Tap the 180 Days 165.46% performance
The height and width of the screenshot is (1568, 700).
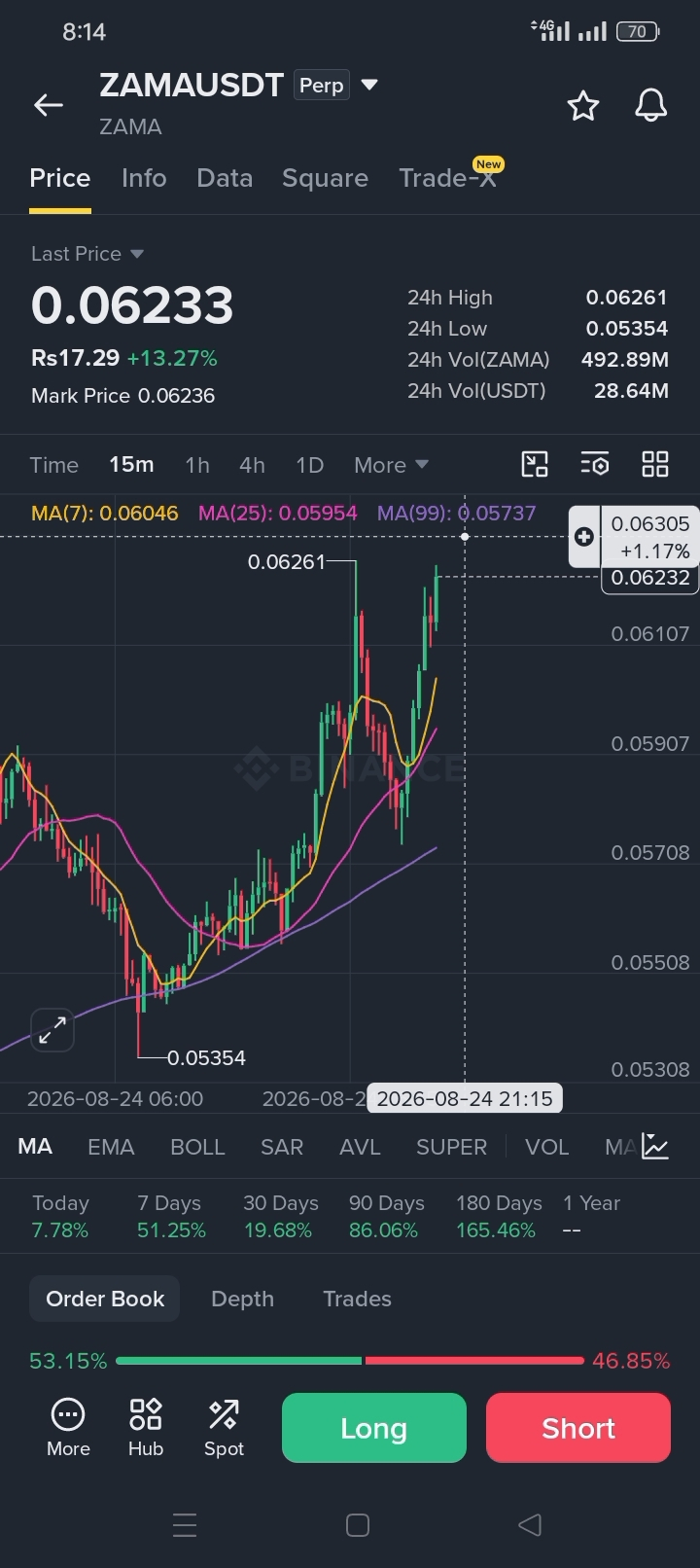coord(499,1217)
